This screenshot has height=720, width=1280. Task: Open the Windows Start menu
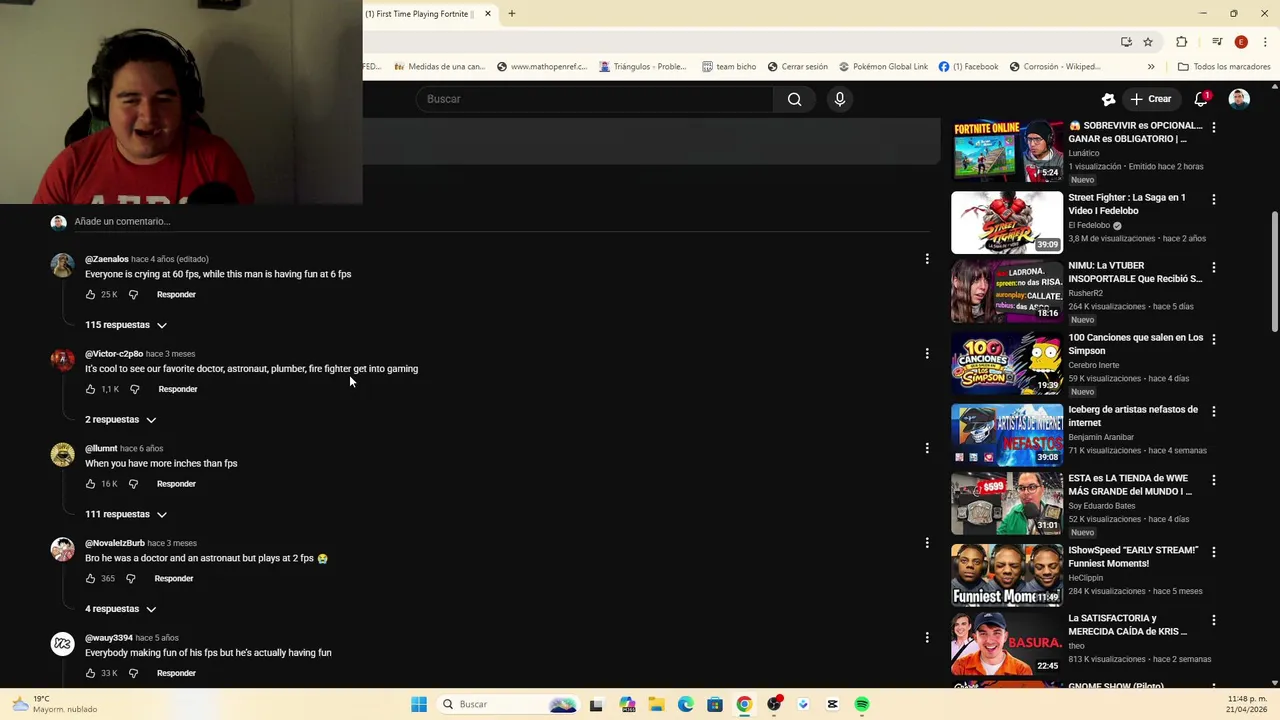[x=419, y=704]
